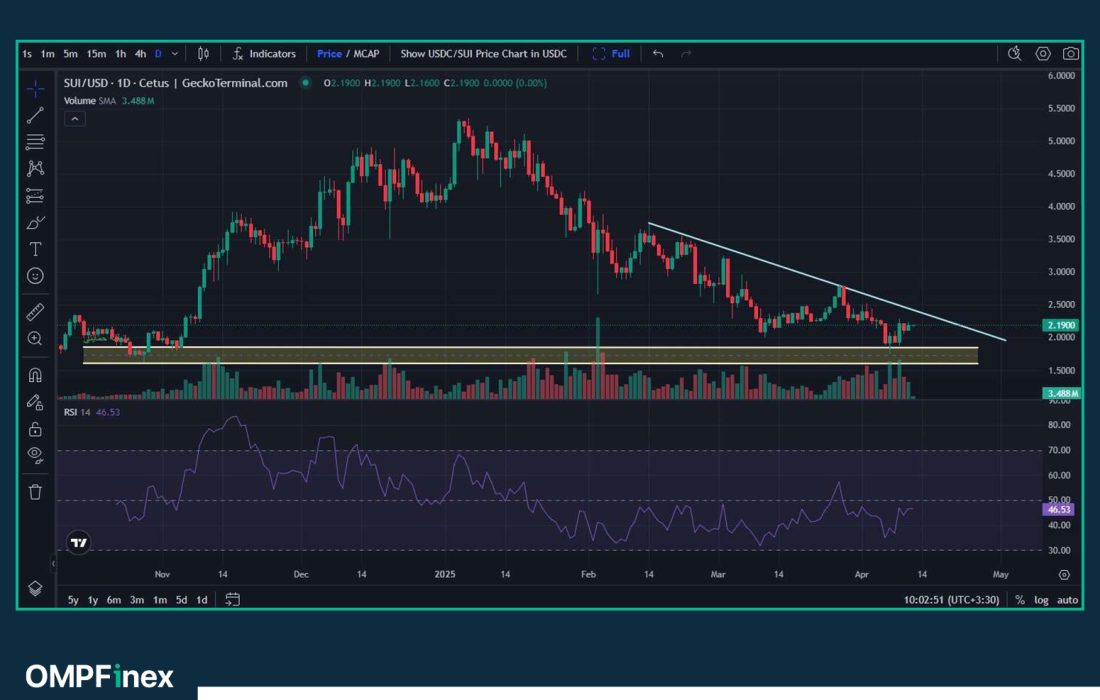
Task: Toggle lock all drawing tools
Action: 35,429
